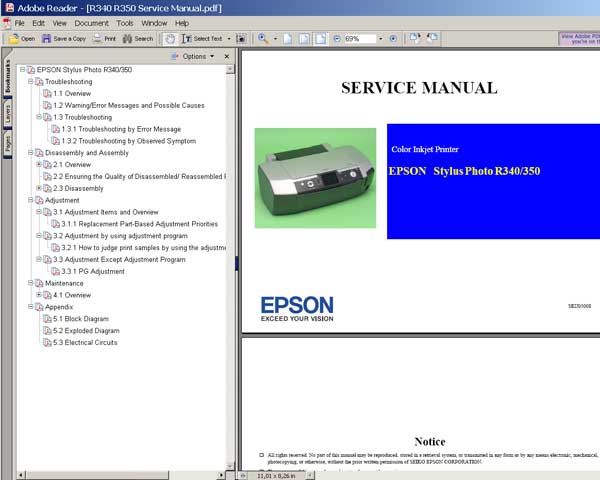Open the Select Text tool dropdown arrow

229,39
